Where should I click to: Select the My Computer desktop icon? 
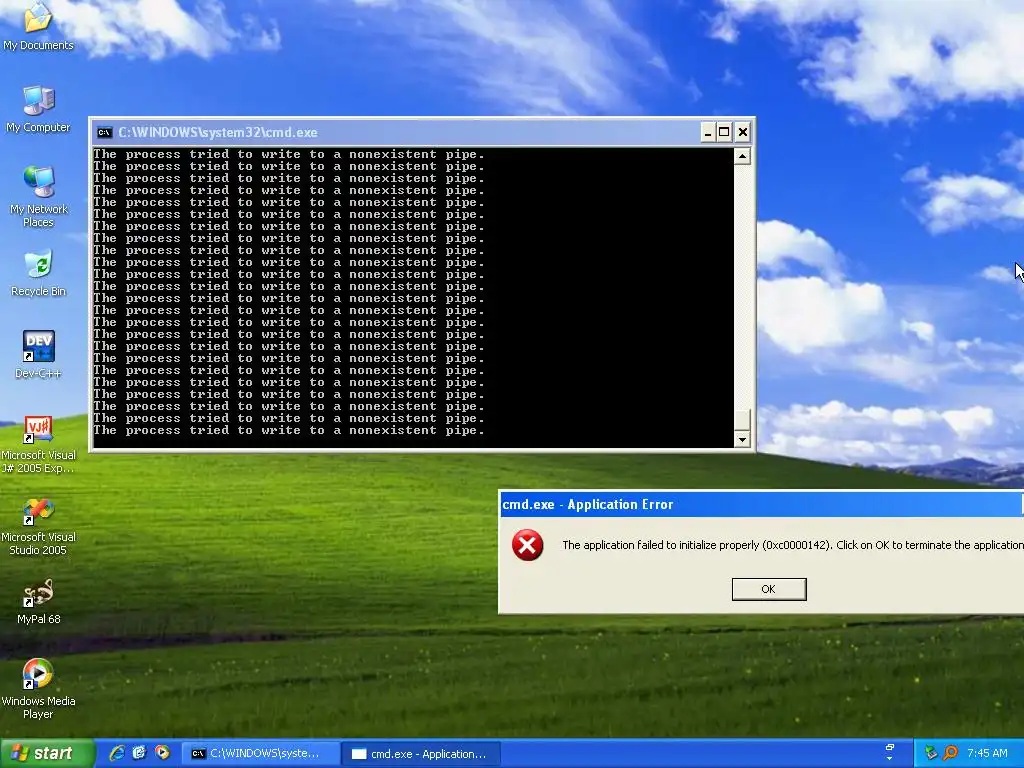point(38,109)
